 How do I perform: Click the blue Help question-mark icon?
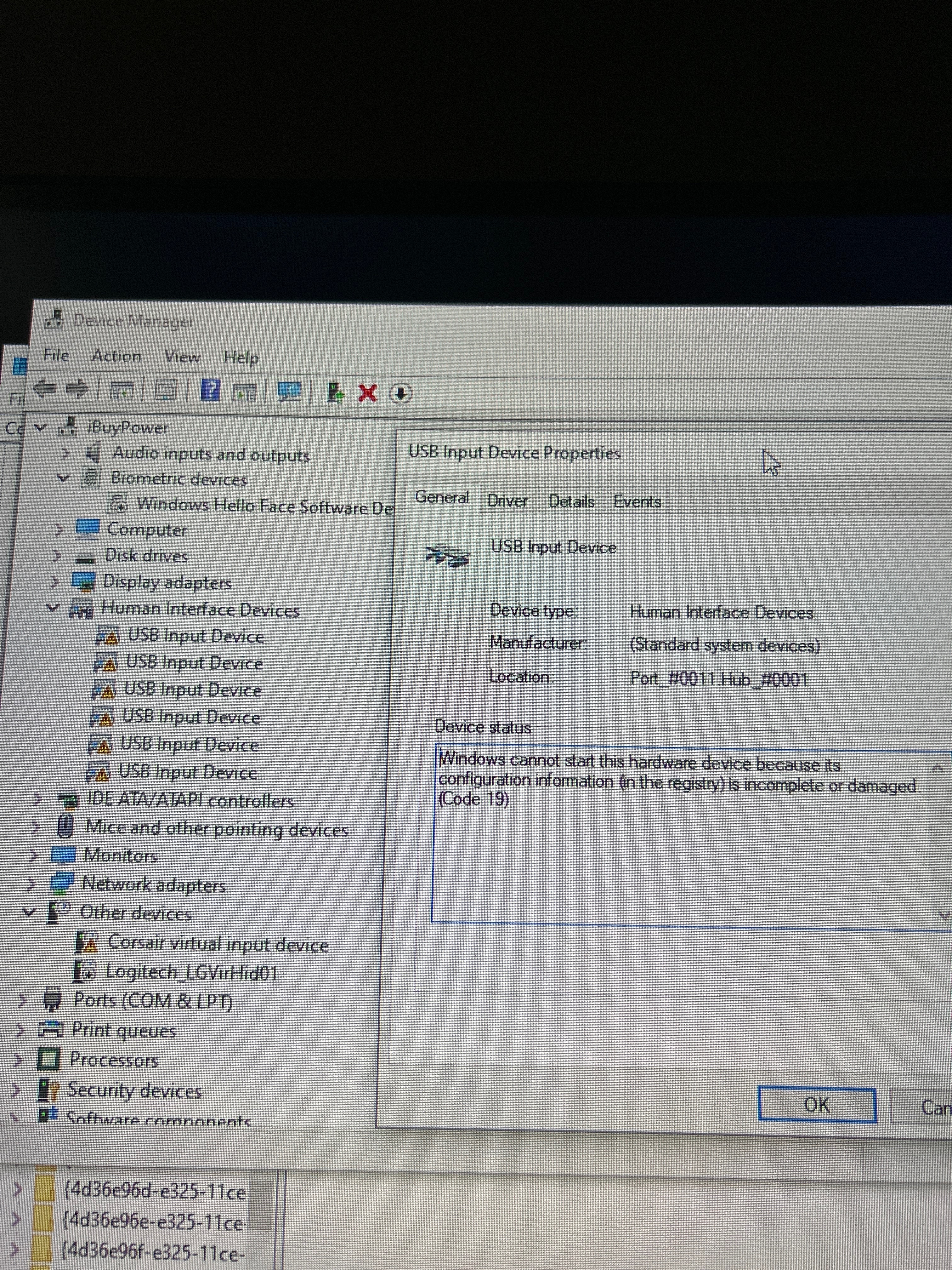click(x=210, y=391)
